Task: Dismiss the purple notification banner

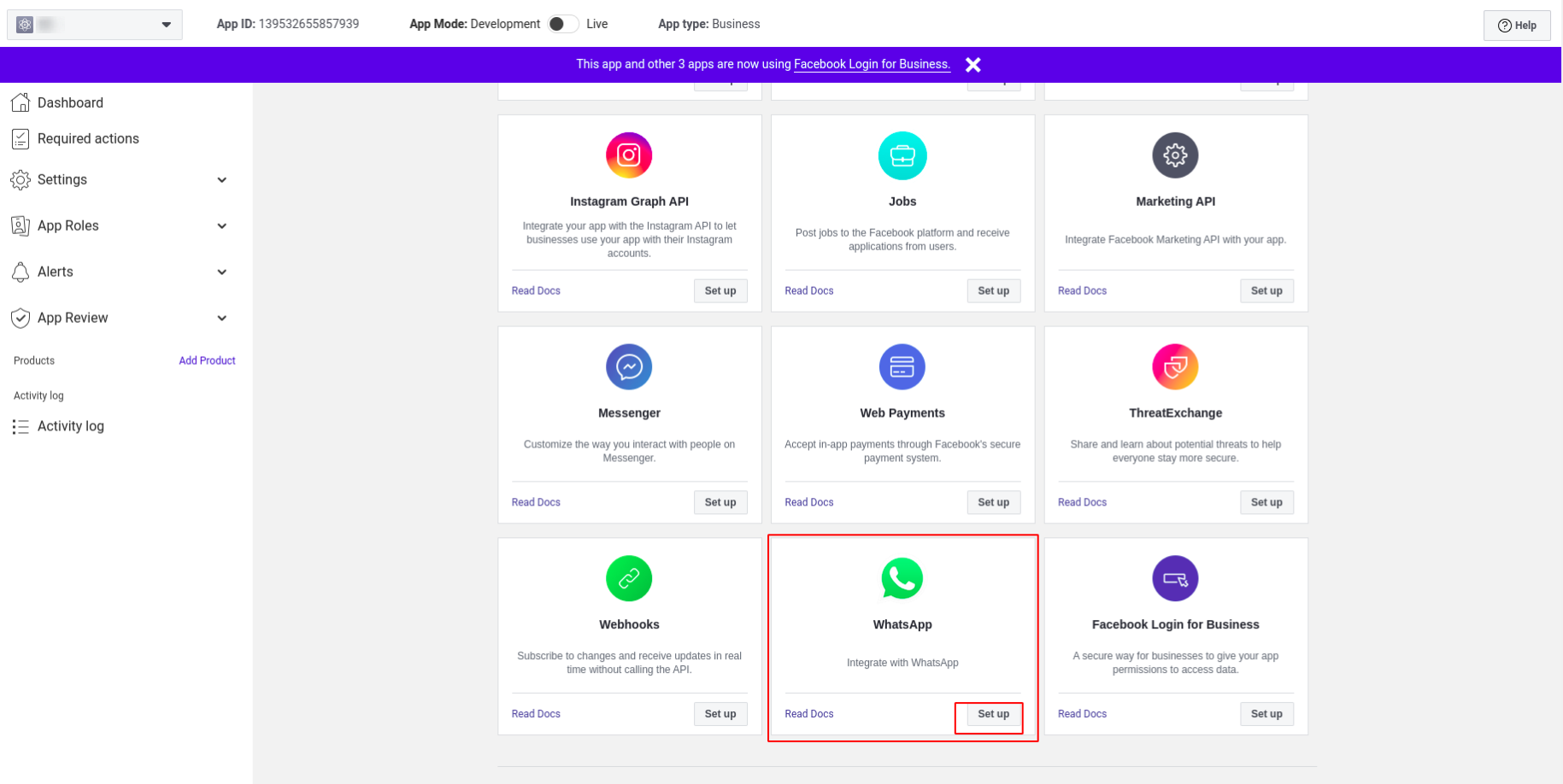Action: click(x=972, y=65)
